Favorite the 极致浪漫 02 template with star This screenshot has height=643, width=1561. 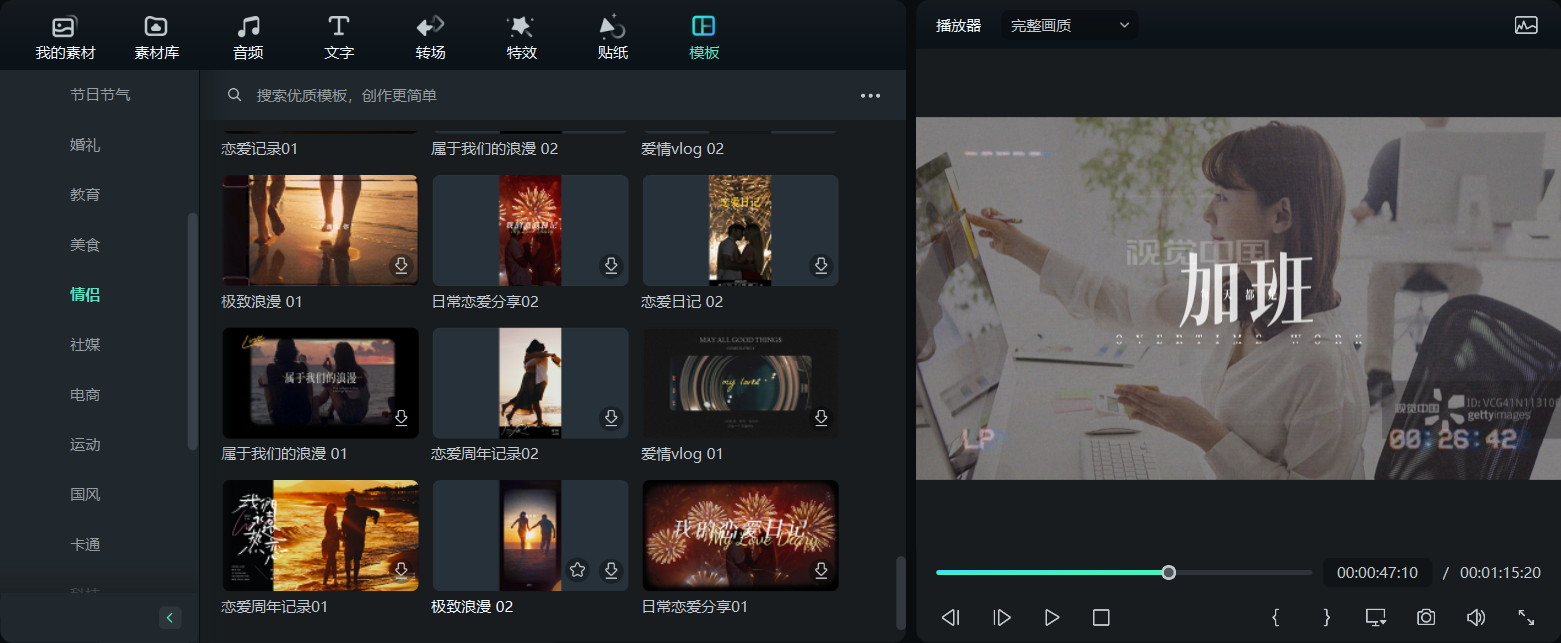coord(577,570)
